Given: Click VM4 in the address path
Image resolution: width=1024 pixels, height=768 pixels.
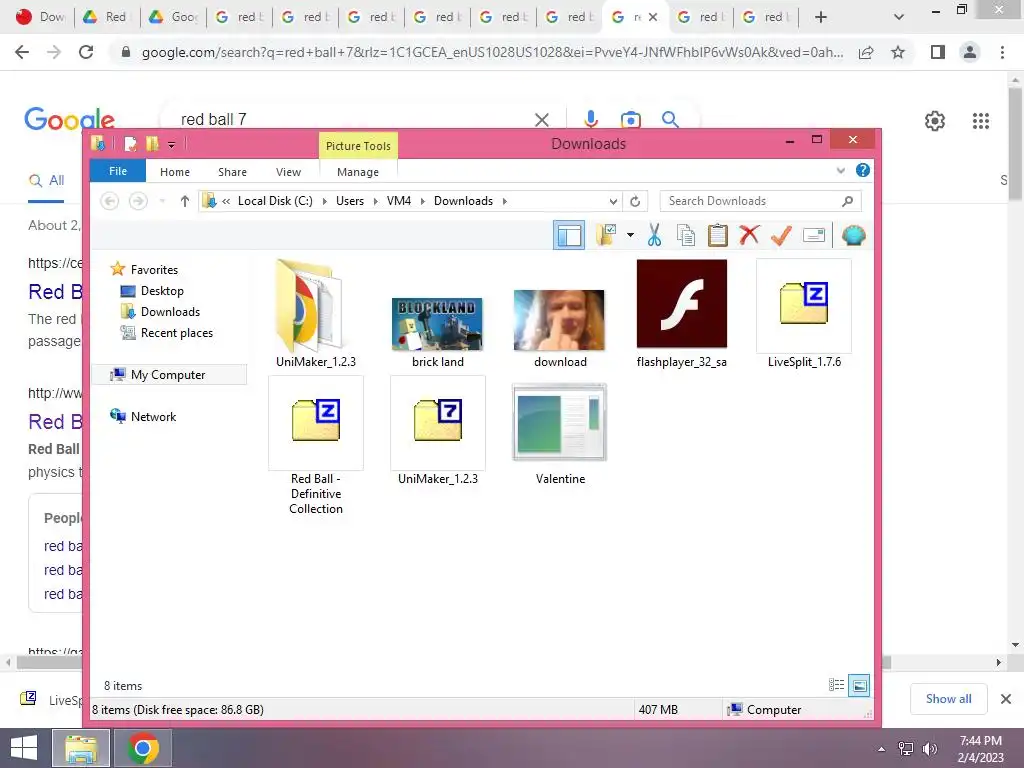Looking at the screenshot, I should 398,201.
